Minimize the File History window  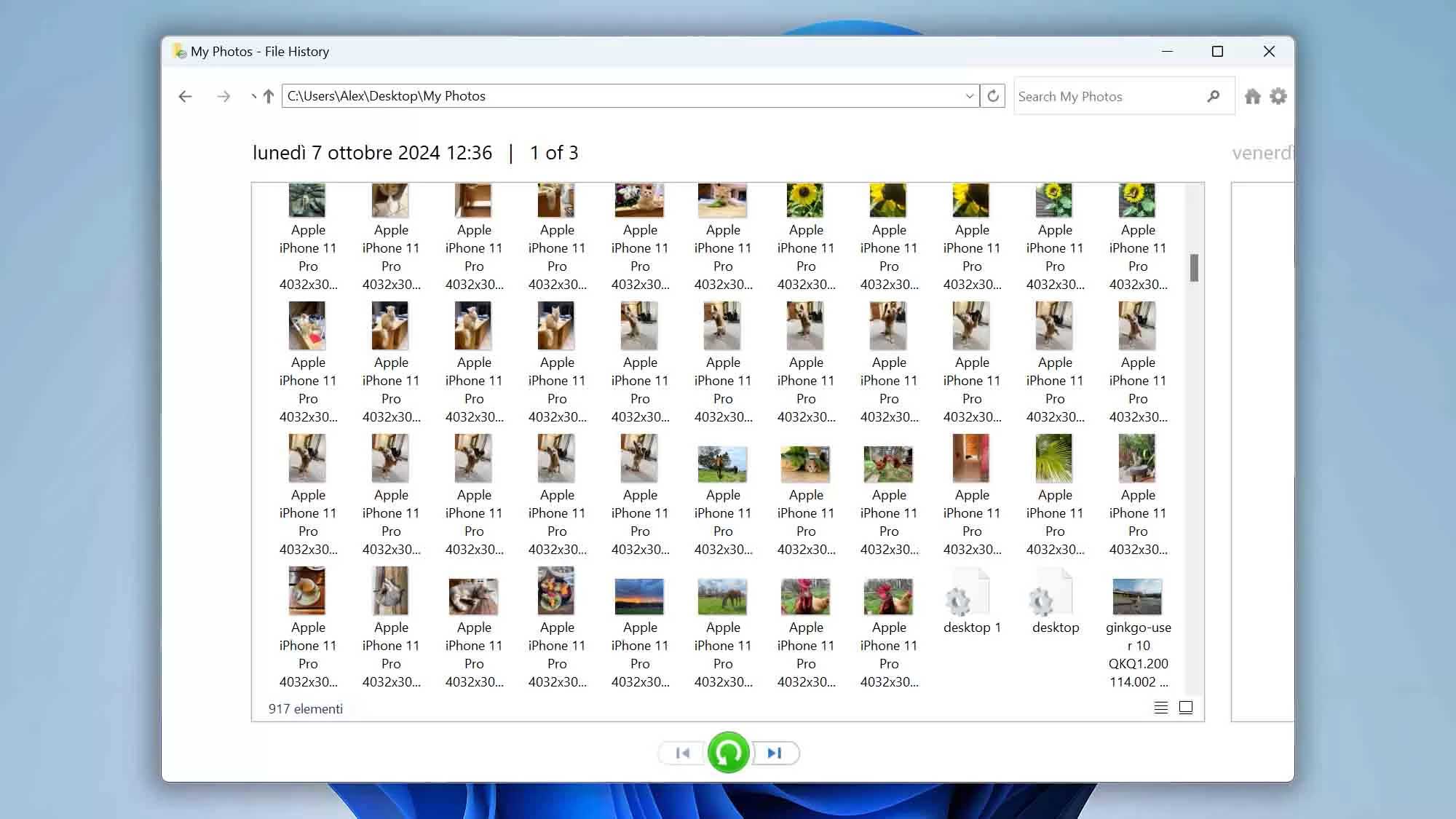tap(1167, 52)
